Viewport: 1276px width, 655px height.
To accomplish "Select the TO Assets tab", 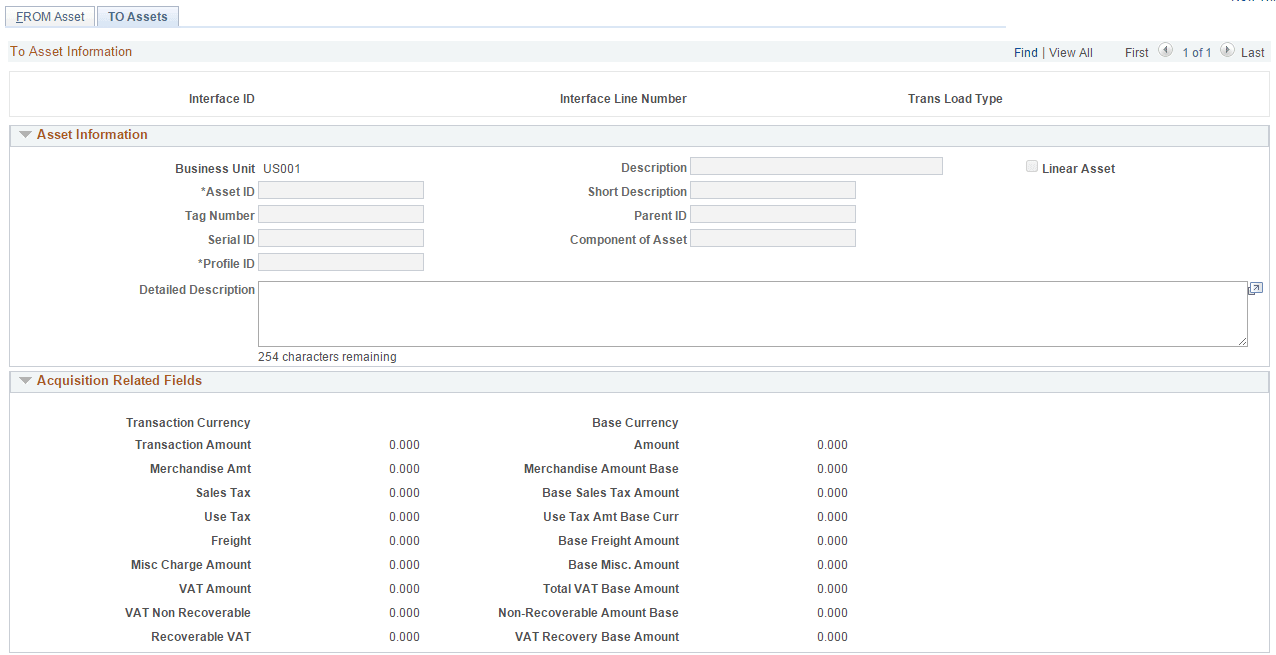I will click(137, 16).
